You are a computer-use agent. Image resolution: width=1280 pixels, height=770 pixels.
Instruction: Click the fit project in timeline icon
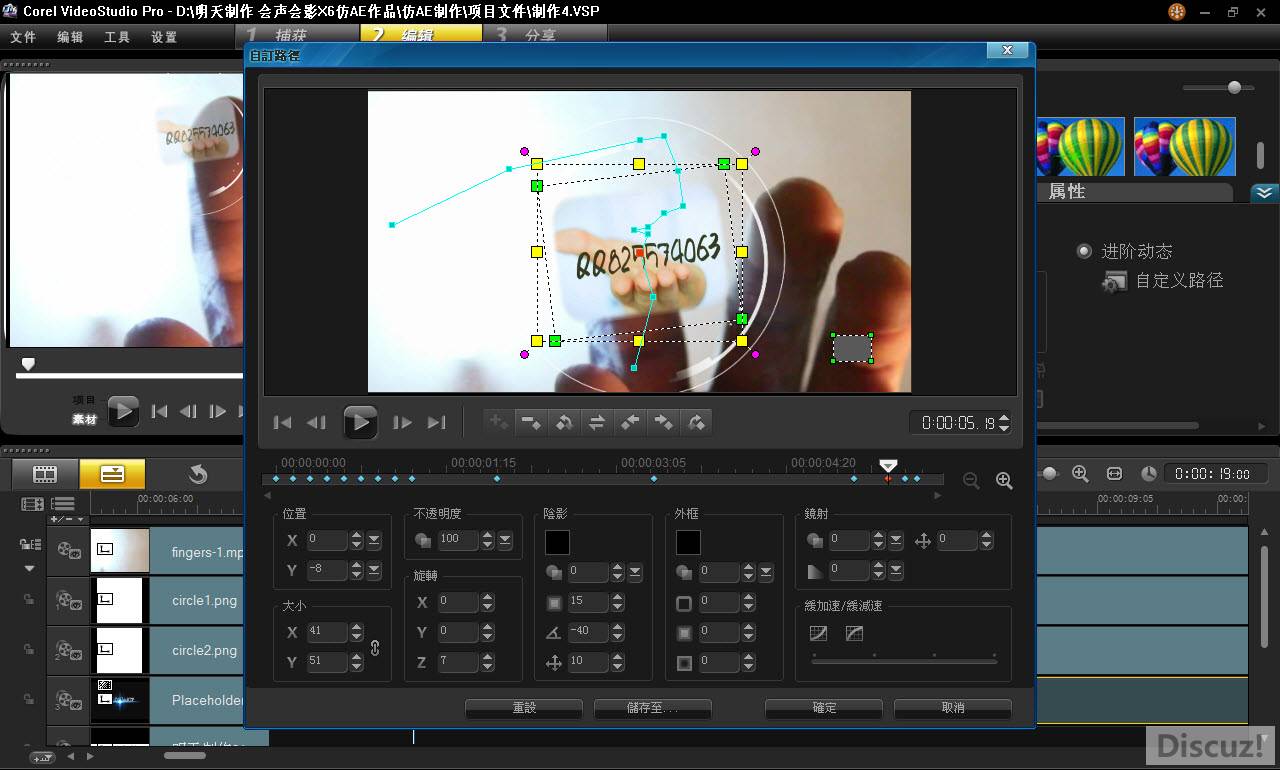click(x=1114, y=474)
